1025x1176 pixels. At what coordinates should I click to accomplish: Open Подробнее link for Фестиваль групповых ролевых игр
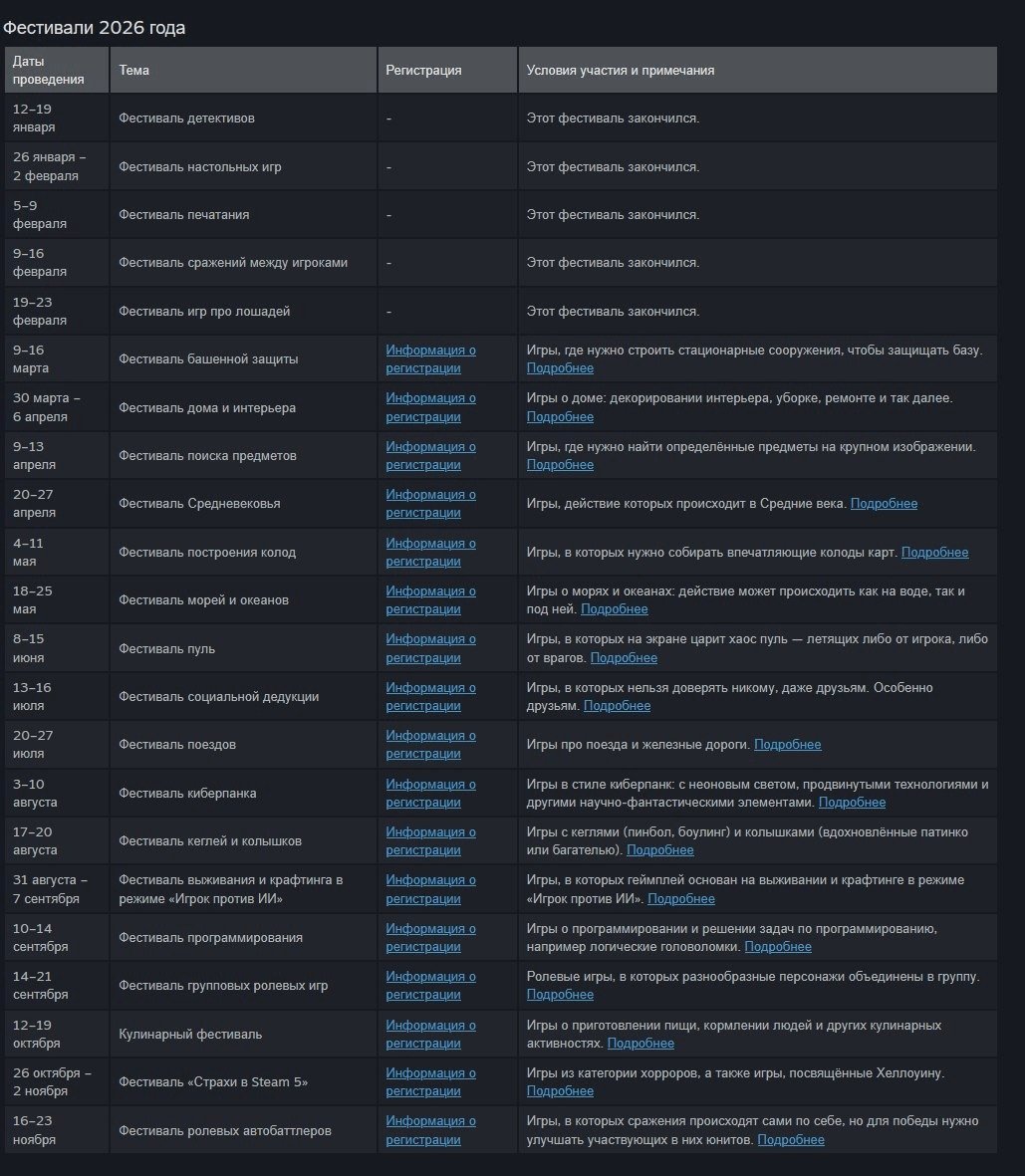pyautogui.click(x=560, y=995)
